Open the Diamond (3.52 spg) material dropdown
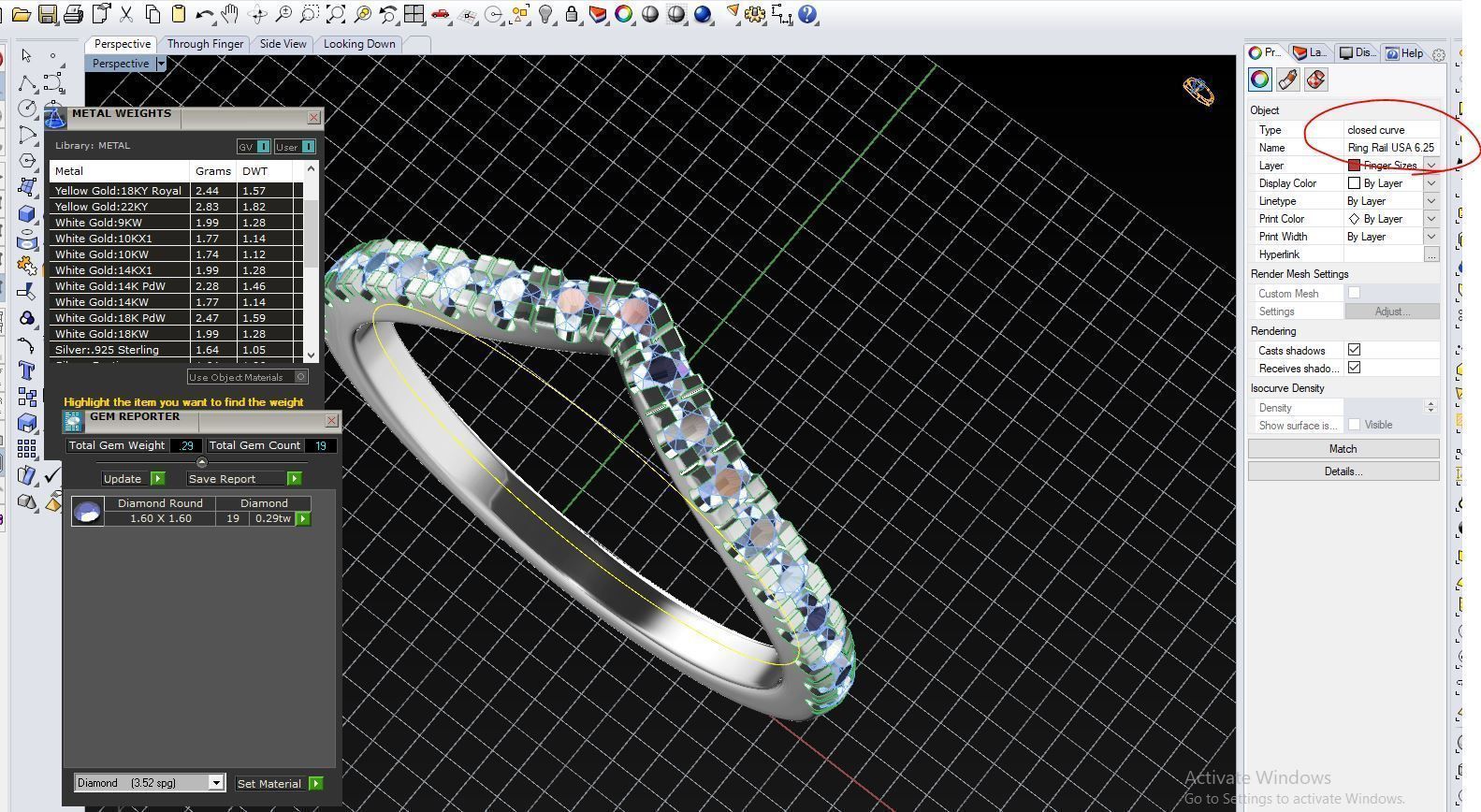This screenshot has height=812, width=1481. [216, 783]
